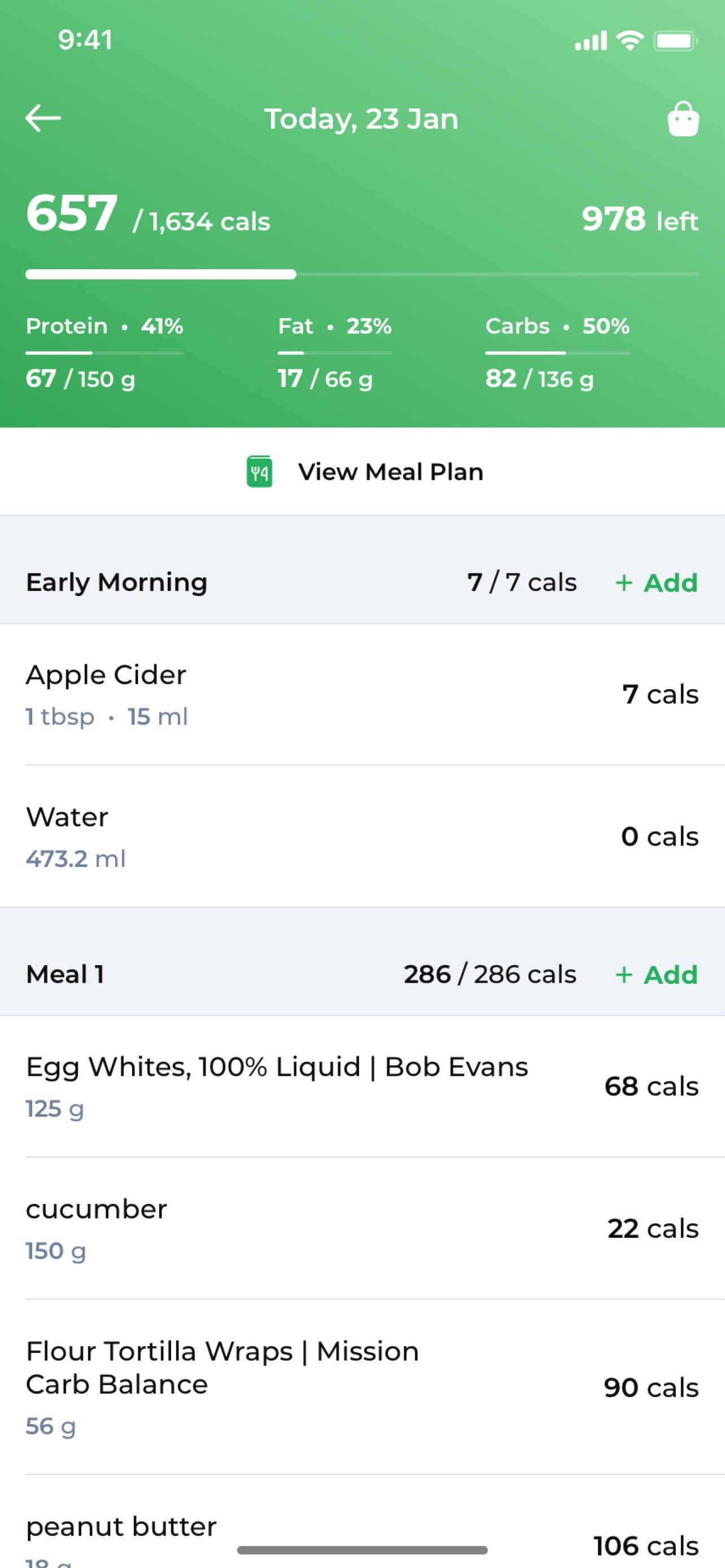Select the Today, 23 Jan date title

click(361, 119)
